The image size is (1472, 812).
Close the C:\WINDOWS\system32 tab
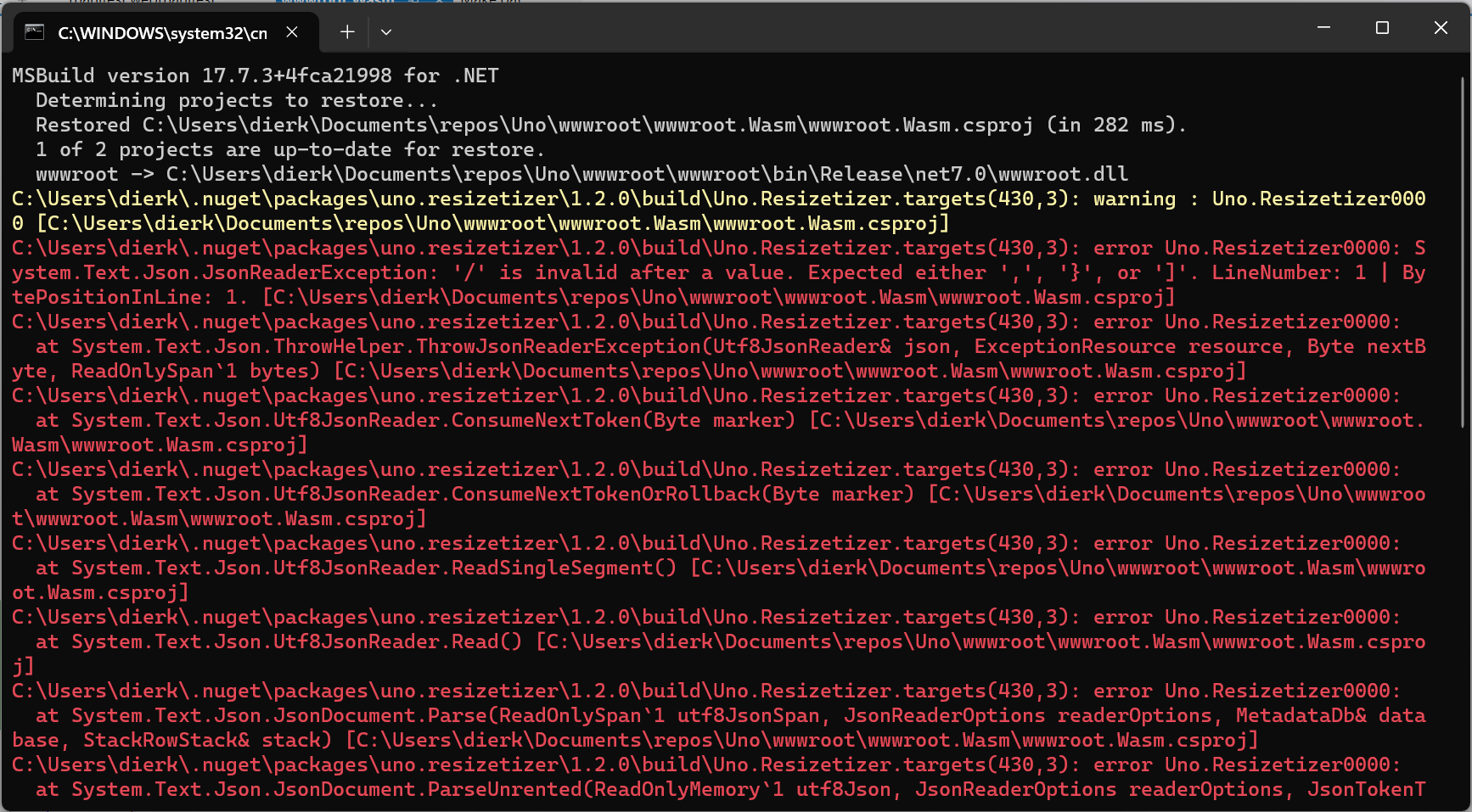pyautogui.click(x=292, y=31)
